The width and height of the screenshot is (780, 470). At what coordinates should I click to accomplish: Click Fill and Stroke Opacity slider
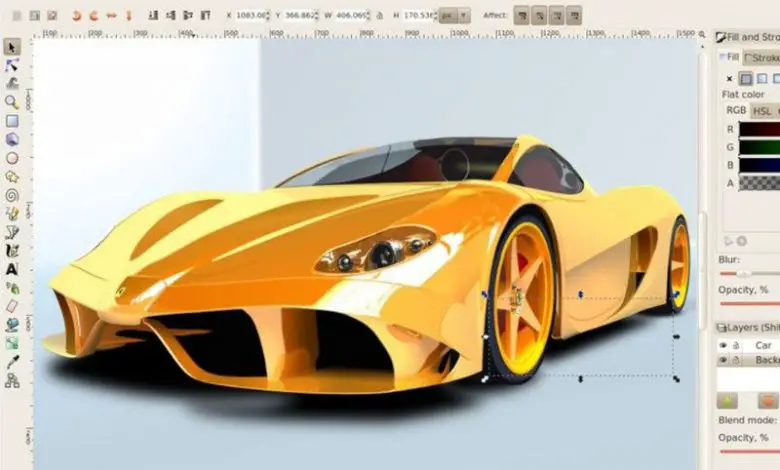click(750, 303)
